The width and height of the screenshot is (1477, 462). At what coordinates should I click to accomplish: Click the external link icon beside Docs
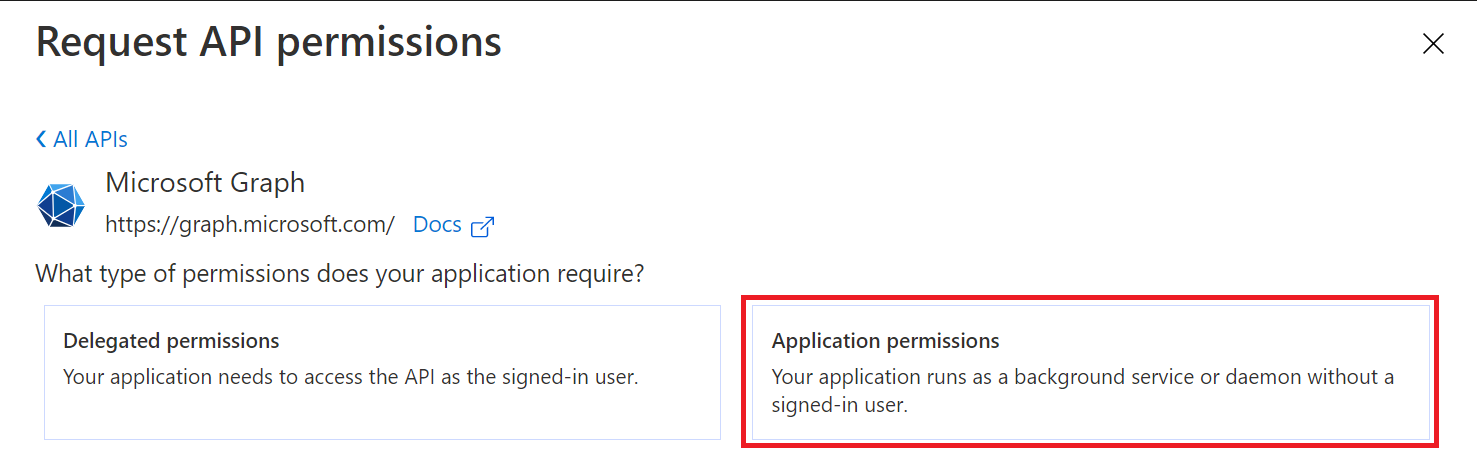[x=482, y=226]
